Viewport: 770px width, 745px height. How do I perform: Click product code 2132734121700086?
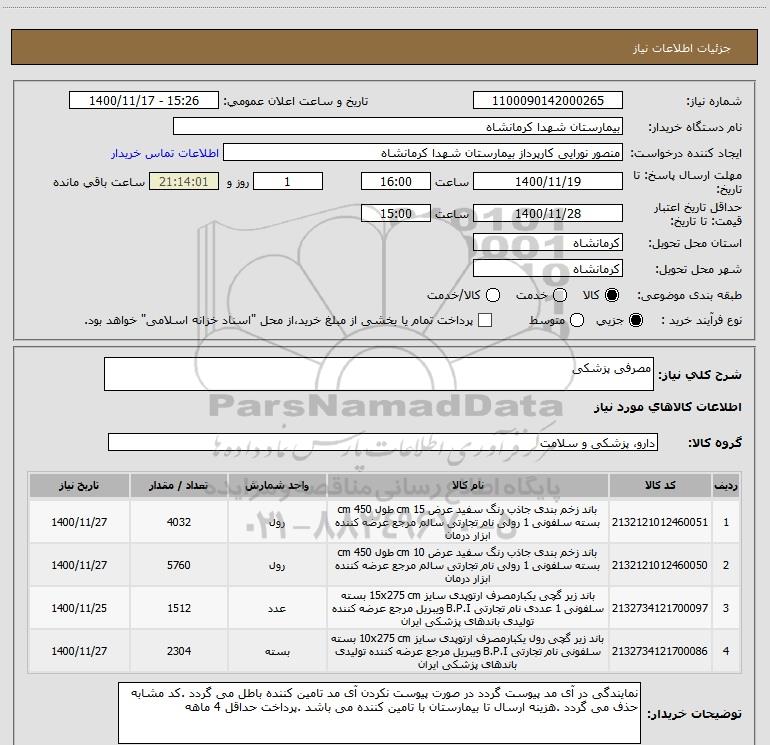[x=660, y=651]
